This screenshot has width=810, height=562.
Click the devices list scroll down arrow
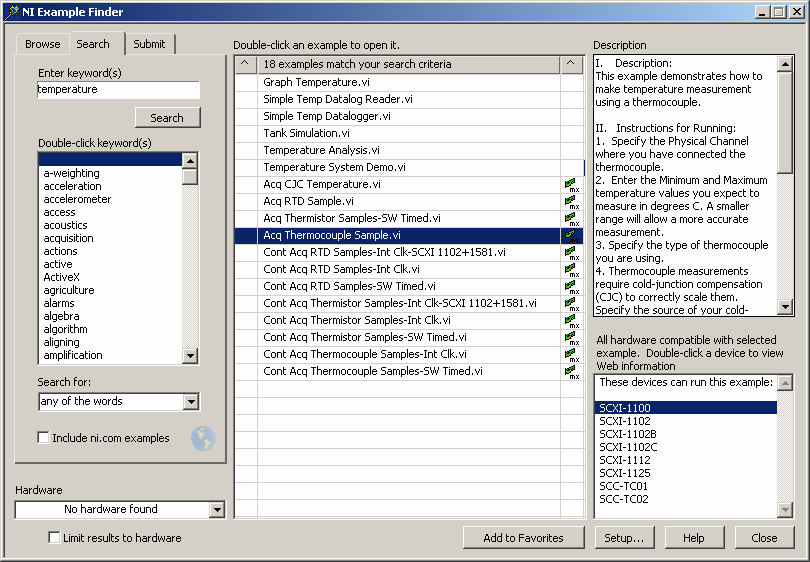coord(785,510)
